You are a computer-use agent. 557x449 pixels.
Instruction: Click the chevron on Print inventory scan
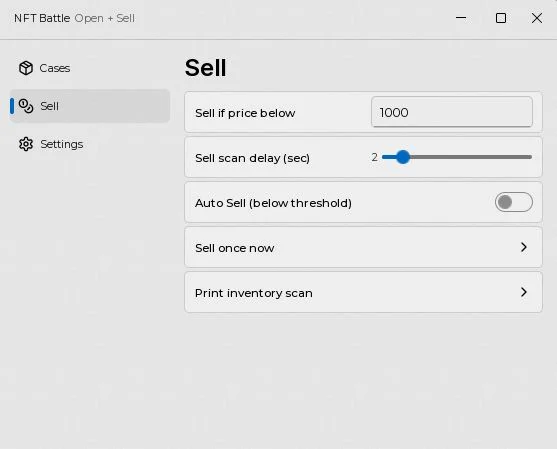(524, 292)
